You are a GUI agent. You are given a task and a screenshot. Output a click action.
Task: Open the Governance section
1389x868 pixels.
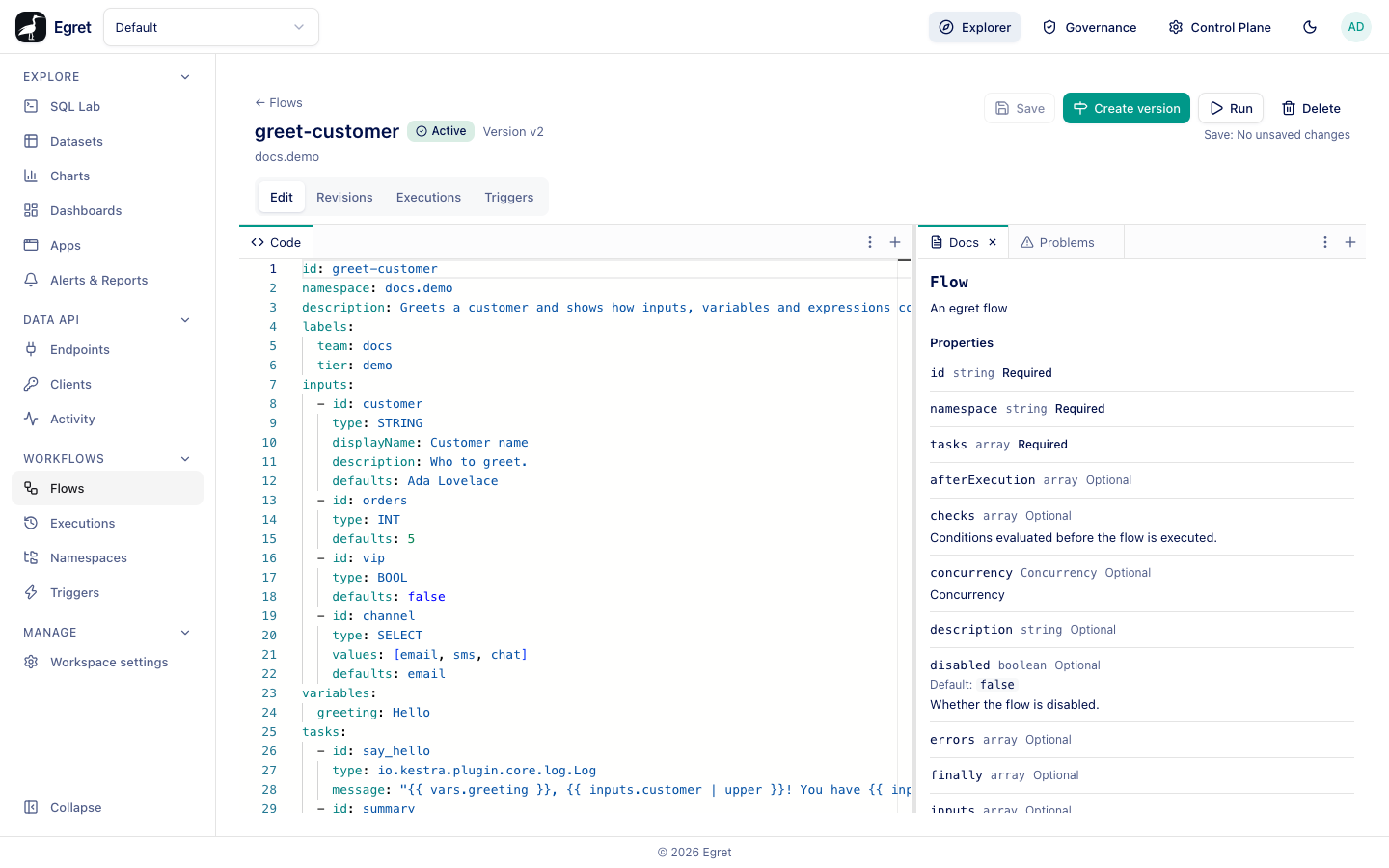pyautogui.click(x=1090, y=27)
